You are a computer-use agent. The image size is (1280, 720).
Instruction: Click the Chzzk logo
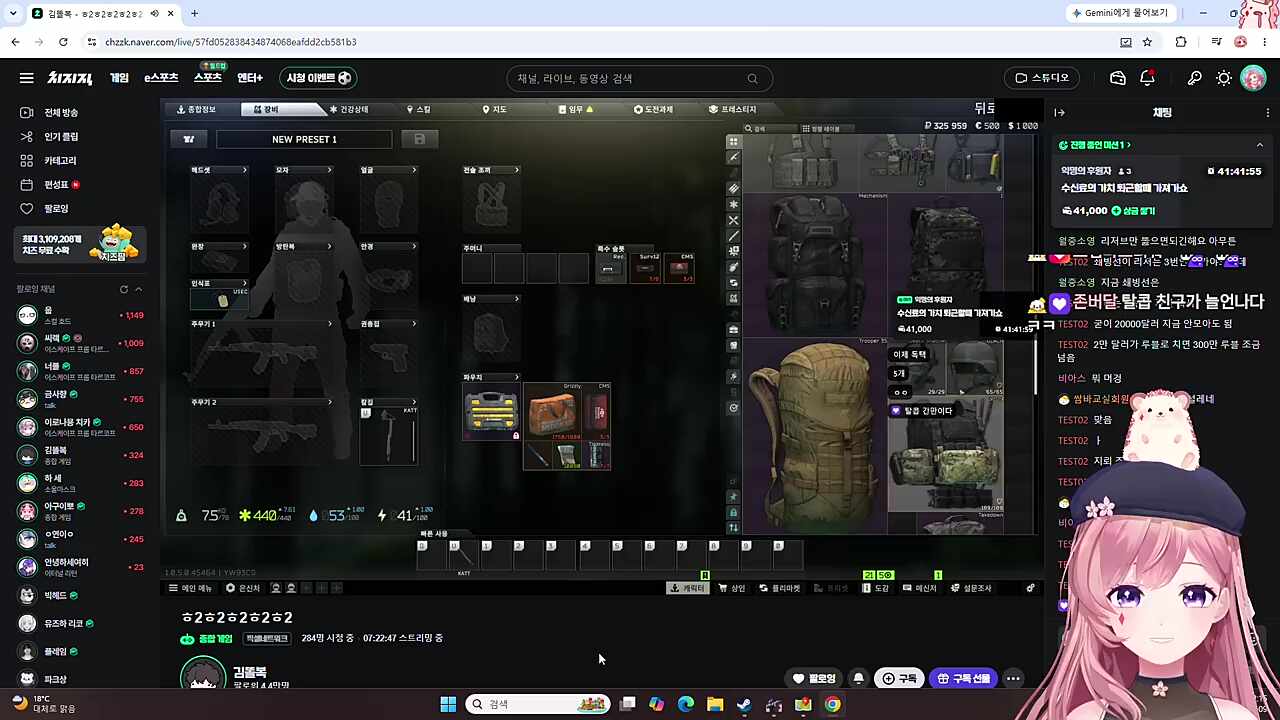pos(70,78)
